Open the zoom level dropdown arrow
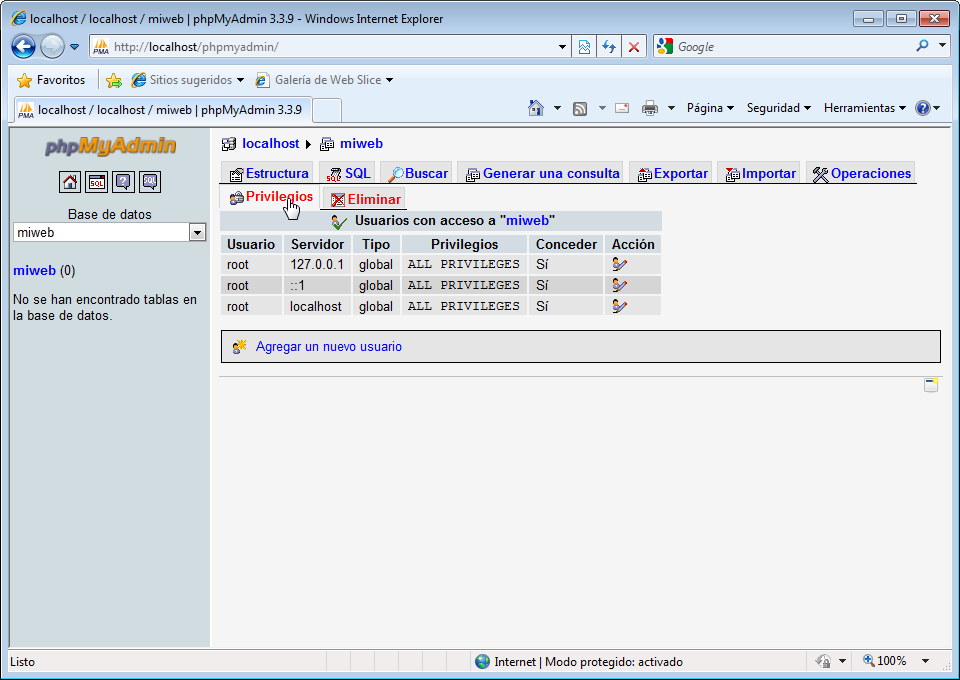Viewport: 960px width, 680px height. click(x=926, y=661)
